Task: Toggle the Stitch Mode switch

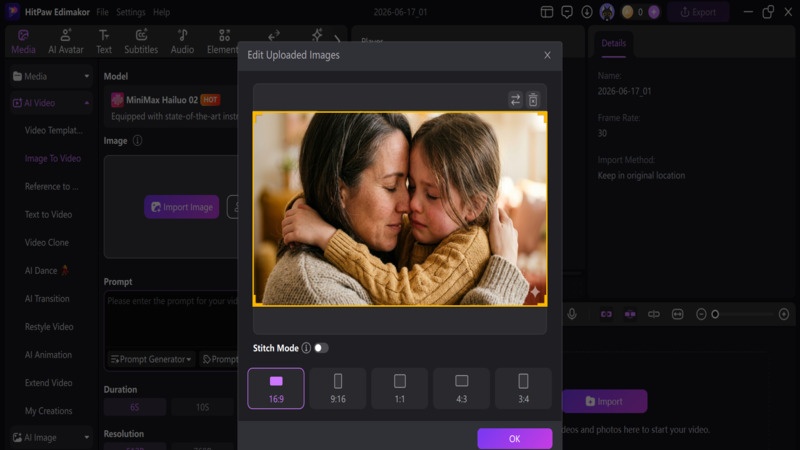Action: click(321, 348)
